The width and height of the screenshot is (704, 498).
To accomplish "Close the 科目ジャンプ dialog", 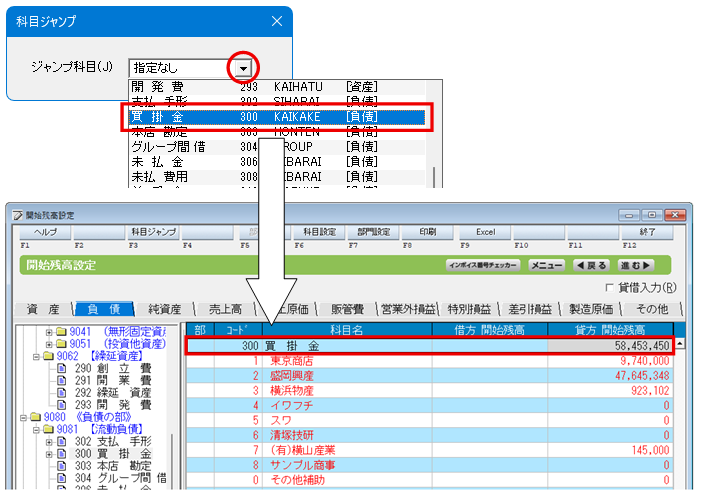I will 276,20.
